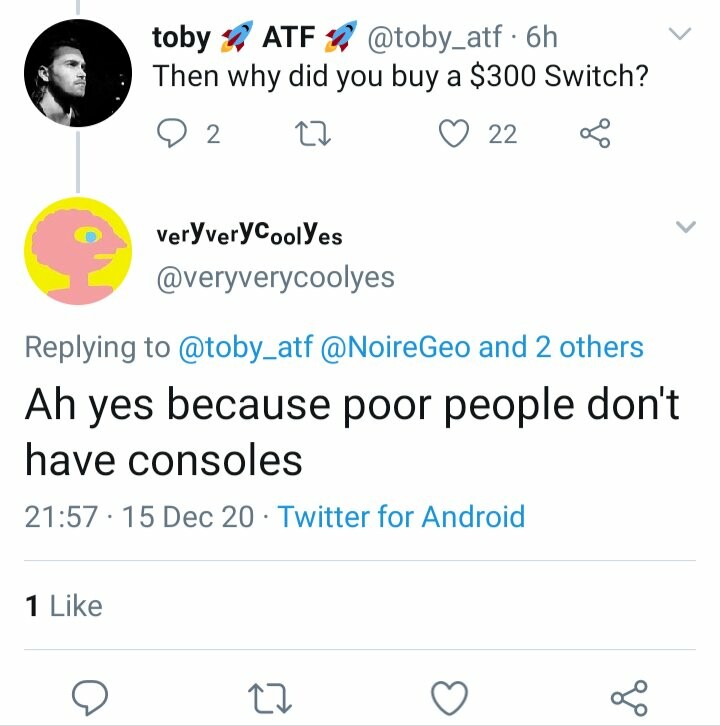The height and width of the screenshot is (726, 720).
Task: Like the tweet about poor people consoles
Action: tap(453, 694)
